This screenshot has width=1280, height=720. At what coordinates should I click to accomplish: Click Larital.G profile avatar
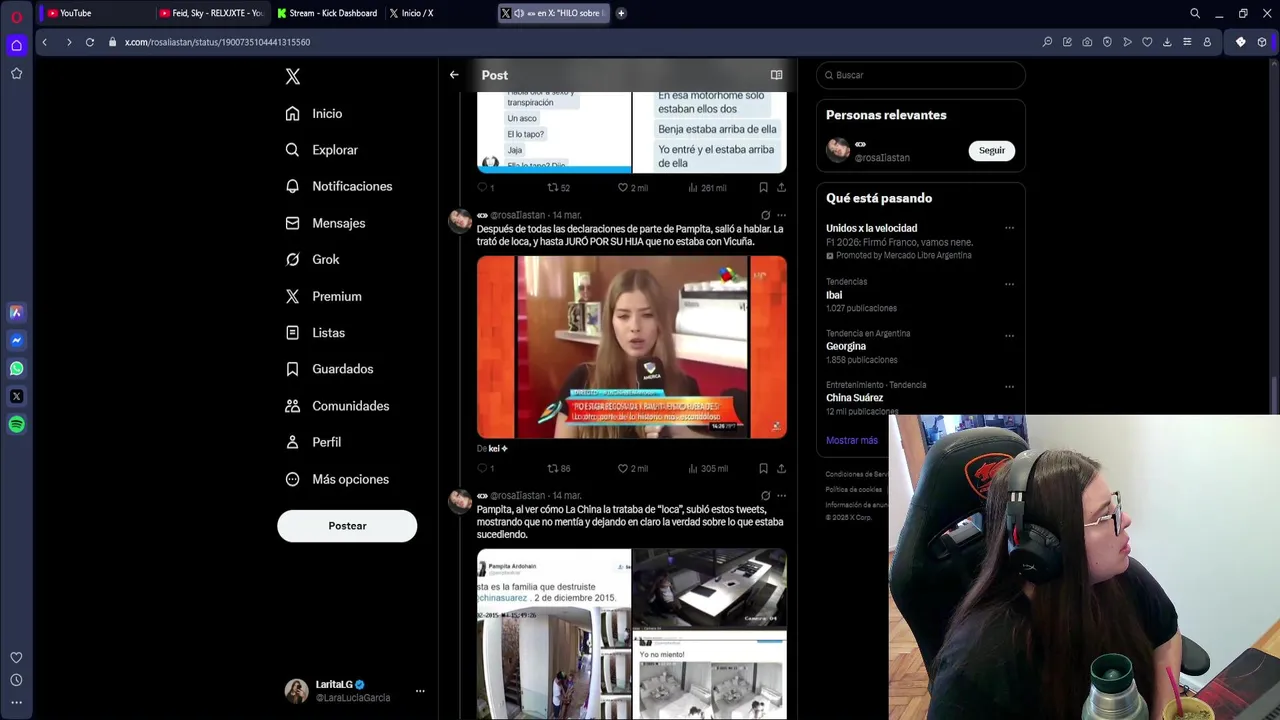pyautogui.click(x=296, y=691)
